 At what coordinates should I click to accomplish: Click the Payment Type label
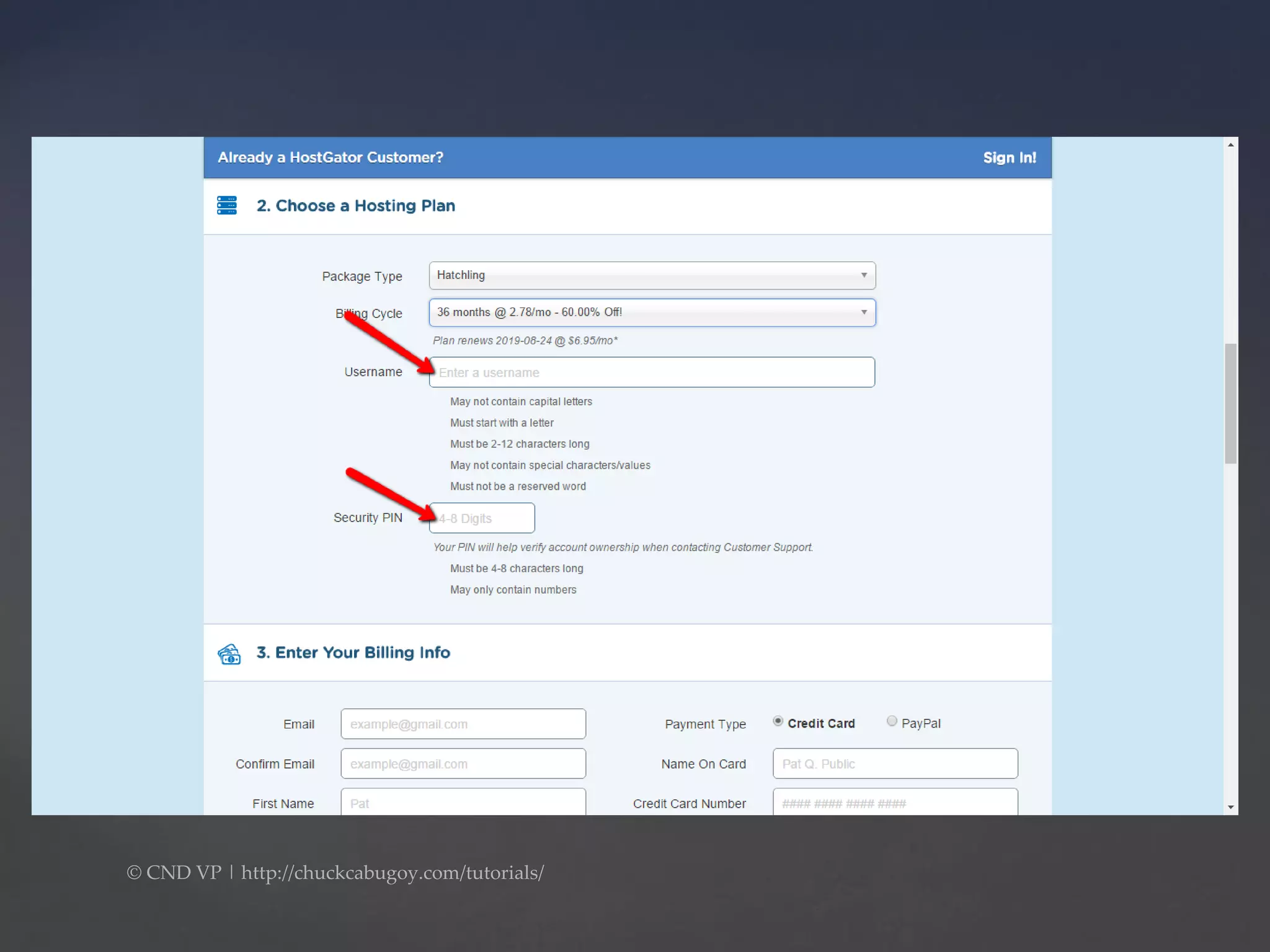pyautogui.click(x=705, y=724)
